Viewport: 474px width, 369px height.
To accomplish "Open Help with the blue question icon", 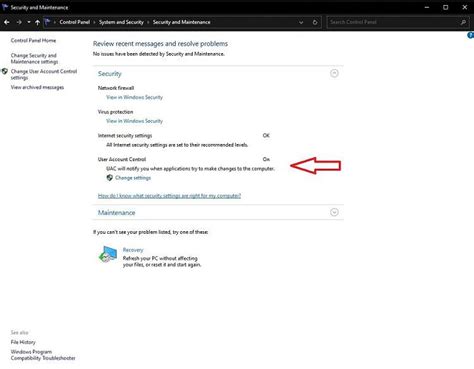I will coord(471,35).
